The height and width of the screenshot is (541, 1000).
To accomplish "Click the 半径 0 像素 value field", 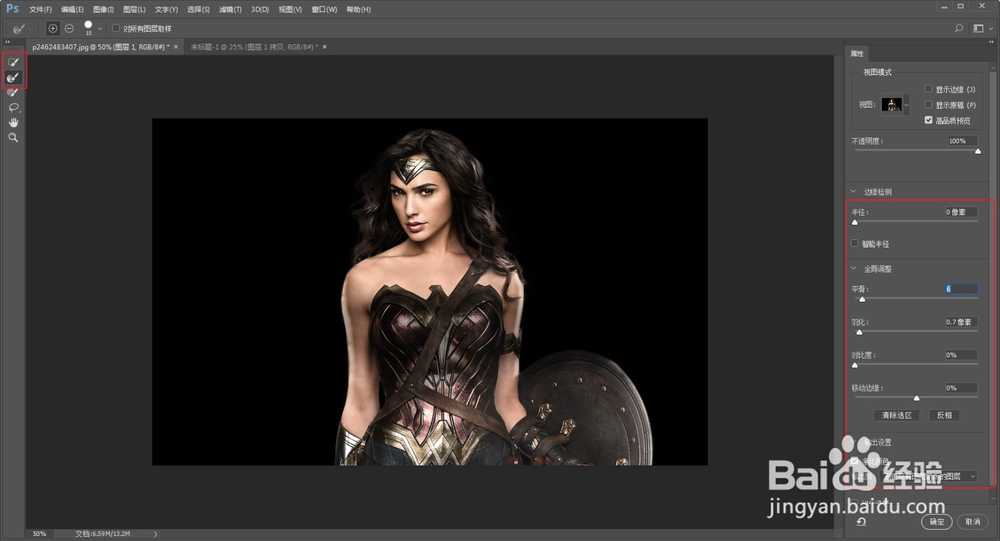I will coord(961,212).
